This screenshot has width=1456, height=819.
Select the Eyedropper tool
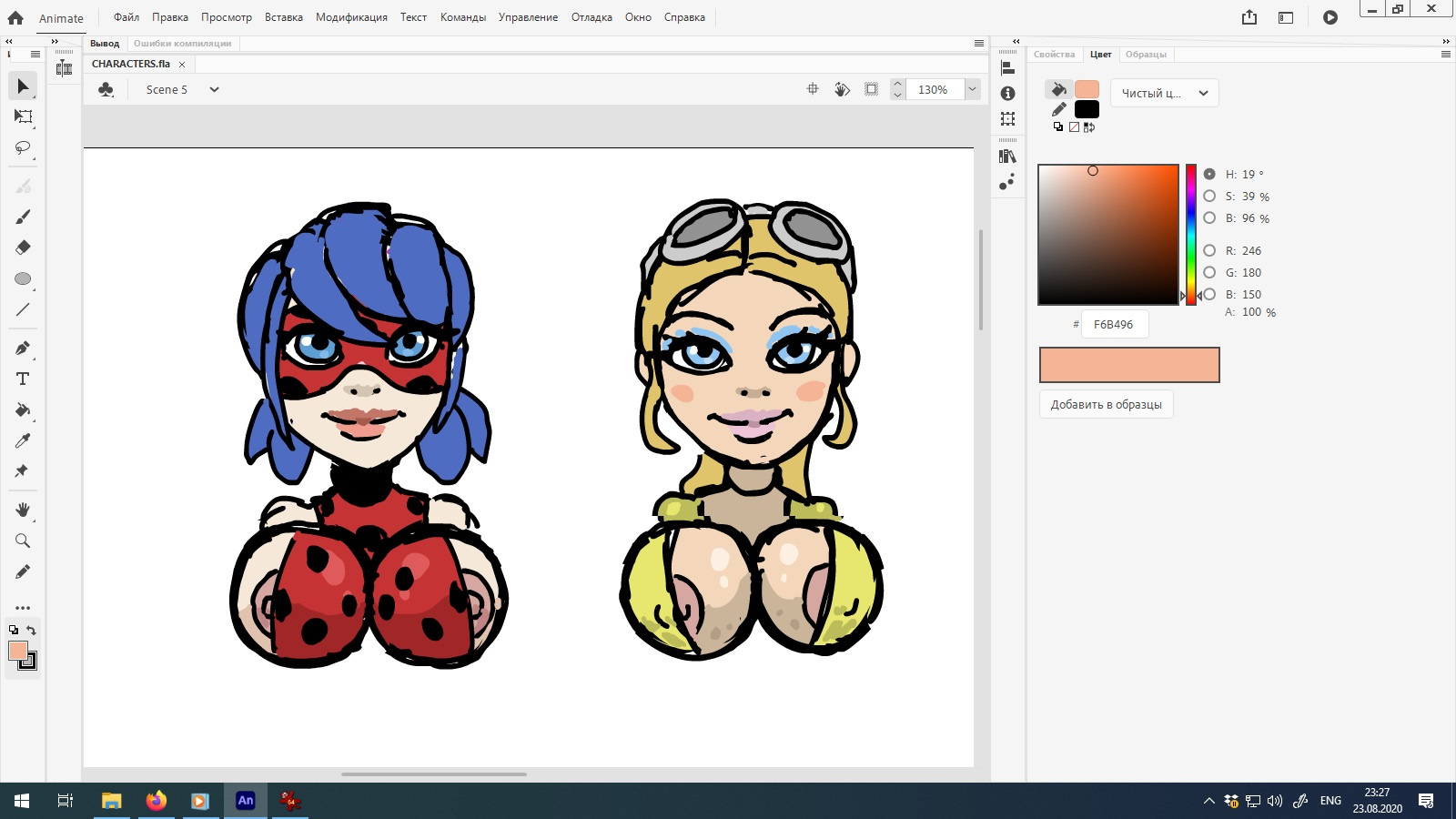tap(23, 440)
